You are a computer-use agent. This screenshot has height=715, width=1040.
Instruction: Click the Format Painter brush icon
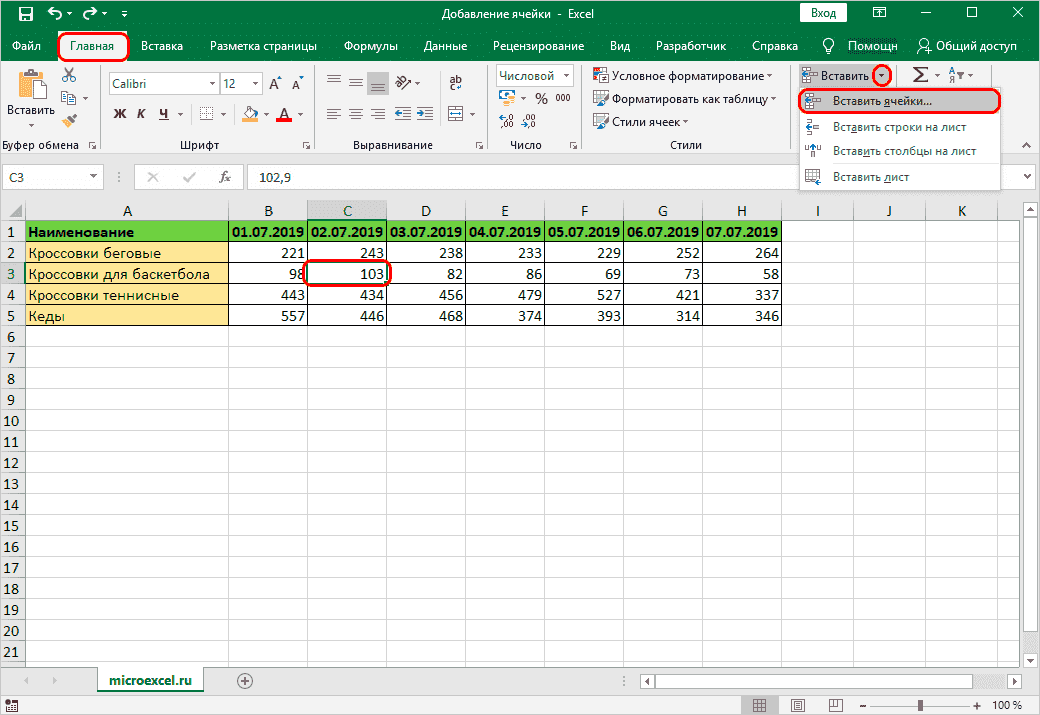69,120
